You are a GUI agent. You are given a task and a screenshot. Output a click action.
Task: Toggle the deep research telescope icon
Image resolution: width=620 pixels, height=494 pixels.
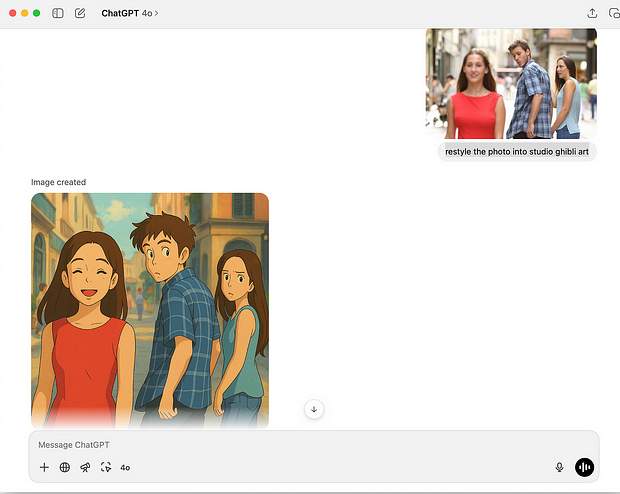pyautogui.click(x=85, y=468)
